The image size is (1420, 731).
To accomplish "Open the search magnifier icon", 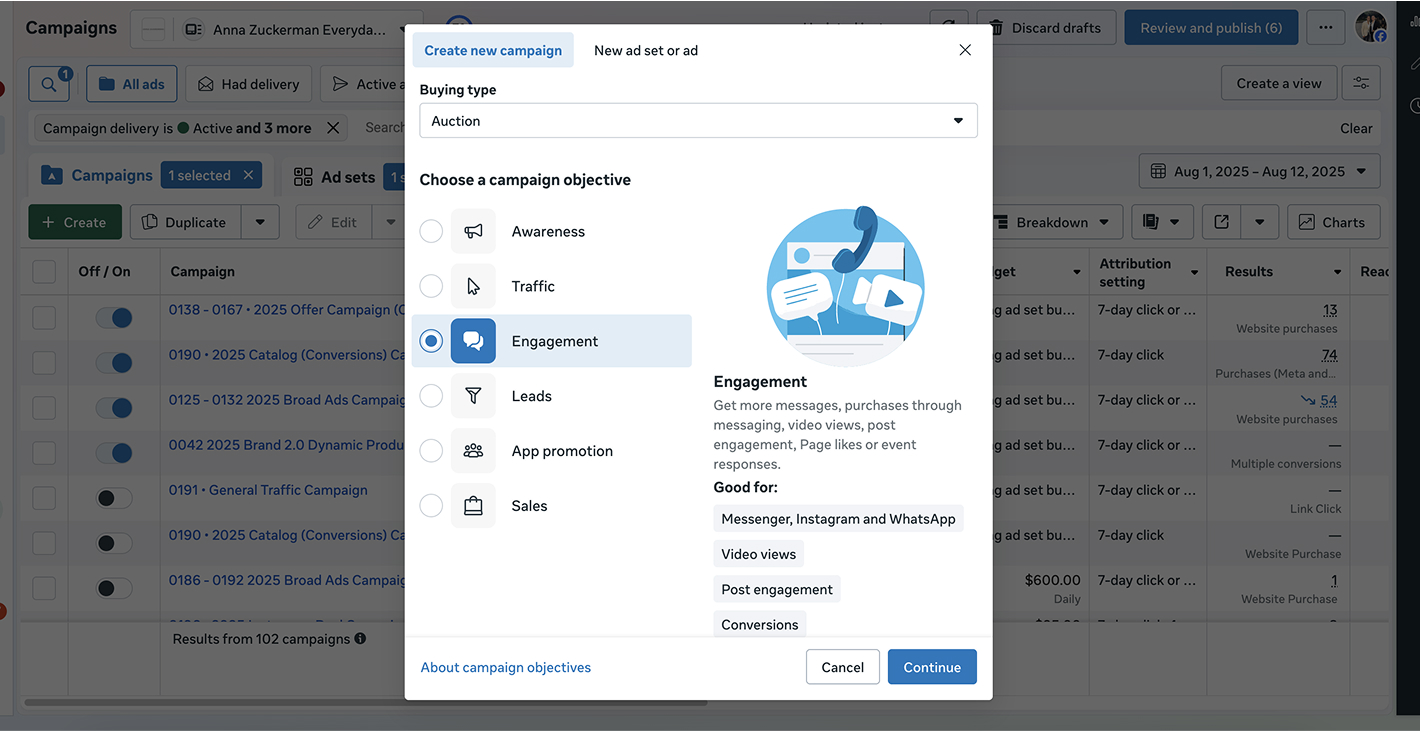I will 49,84.
